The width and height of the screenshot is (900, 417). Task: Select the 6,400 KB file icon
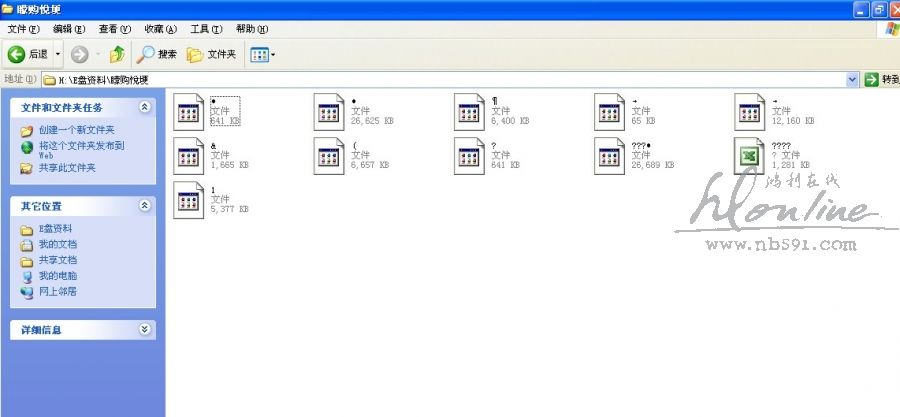click(x=469, y=111)
